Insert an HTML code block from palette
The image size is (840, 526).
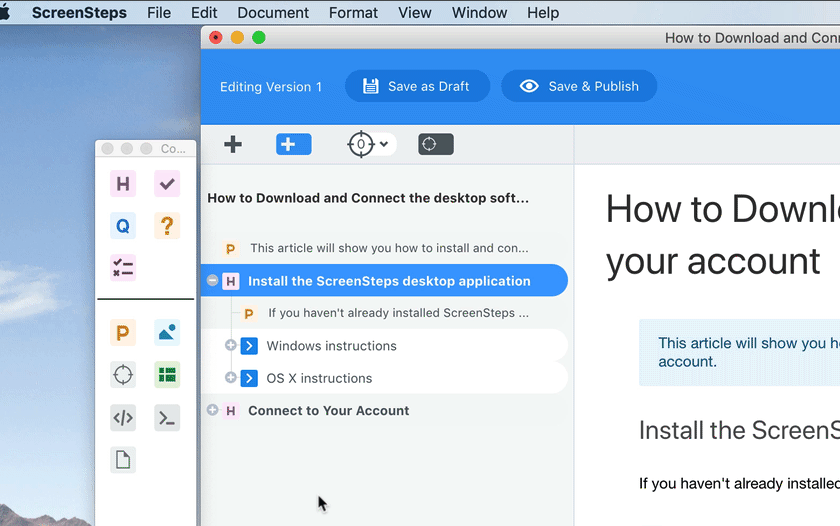pos(123,418)
